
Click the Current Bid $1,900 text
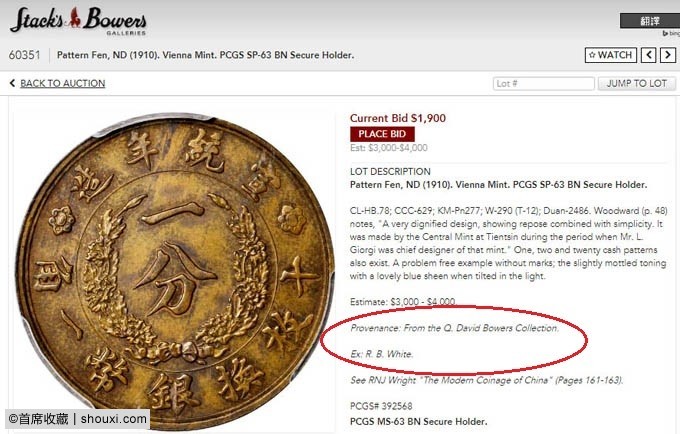pos(398,118)
